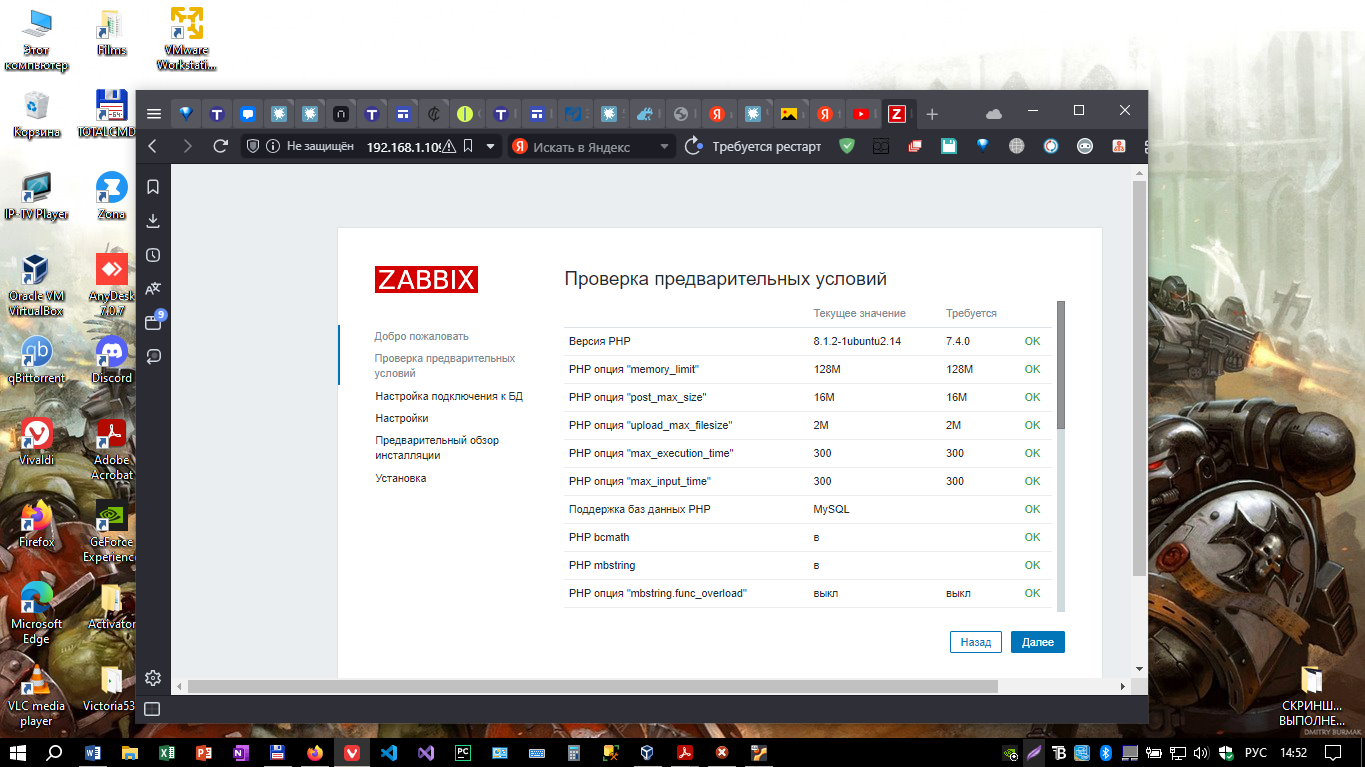
Task: Click the shield tracker blocker icon
Action: coord(254,146)
